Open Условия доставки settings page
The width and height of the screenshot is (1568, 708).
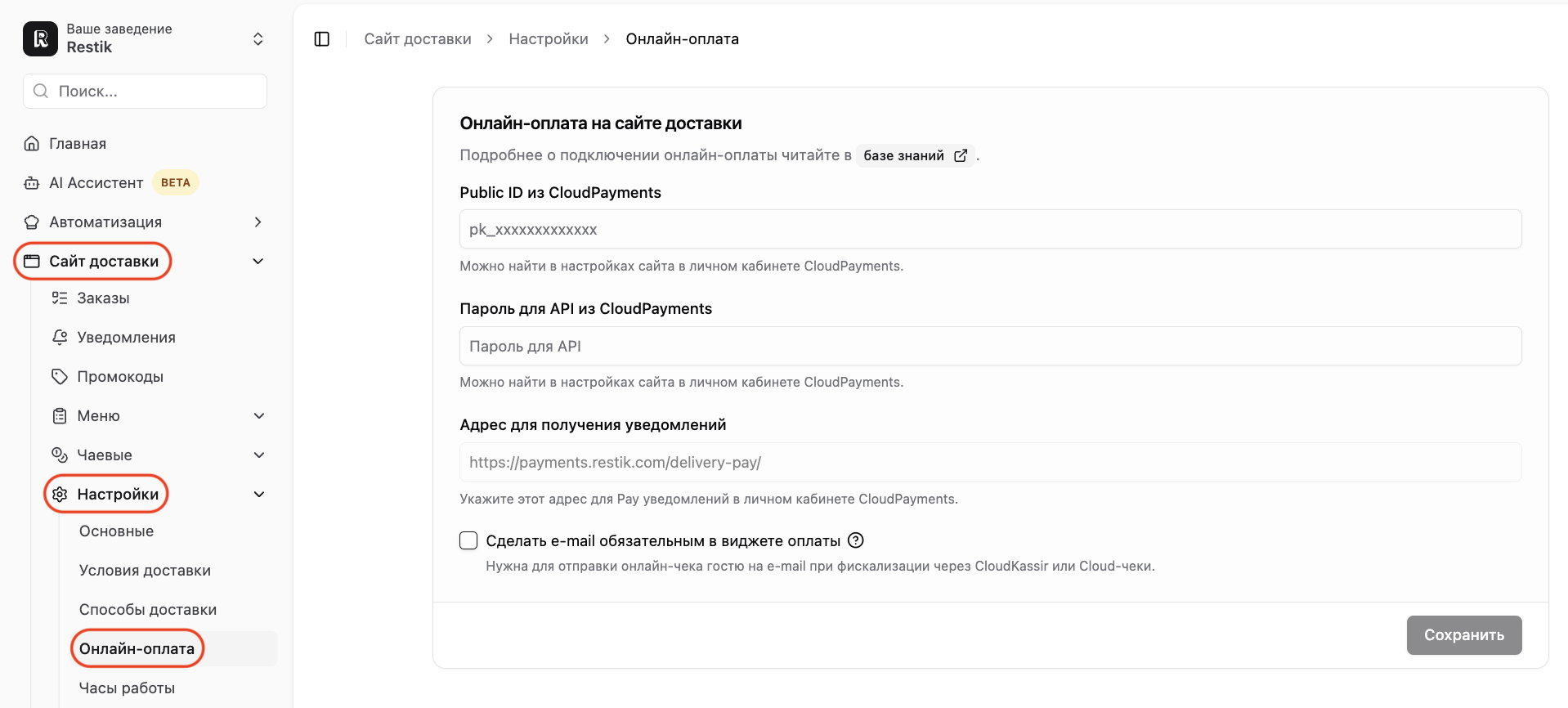pos(145,571)
